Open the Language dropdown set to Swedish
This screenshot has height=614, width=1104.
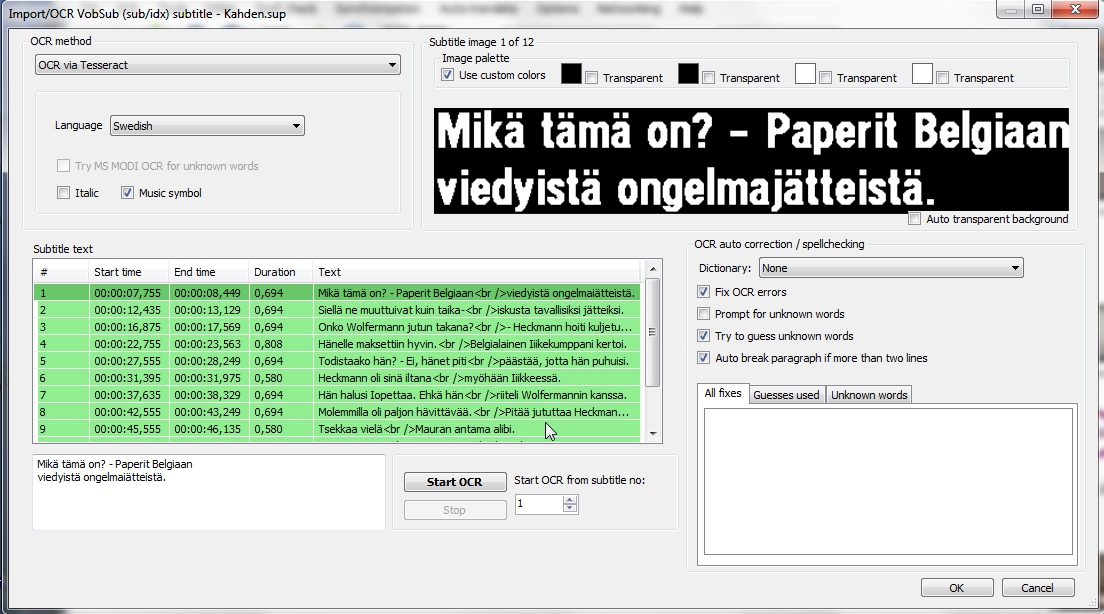tap(207, 126)
